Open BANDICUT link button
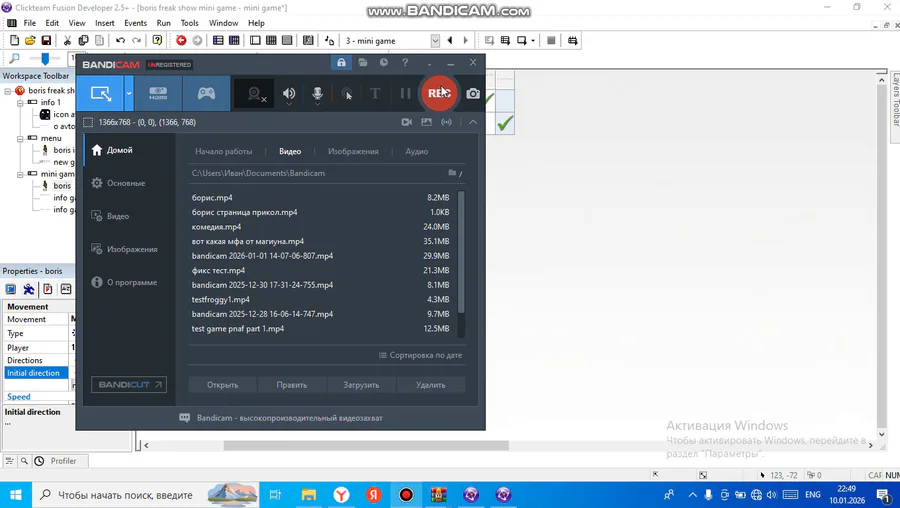Viewport: 900px width, 508px height. coord(129,385)
